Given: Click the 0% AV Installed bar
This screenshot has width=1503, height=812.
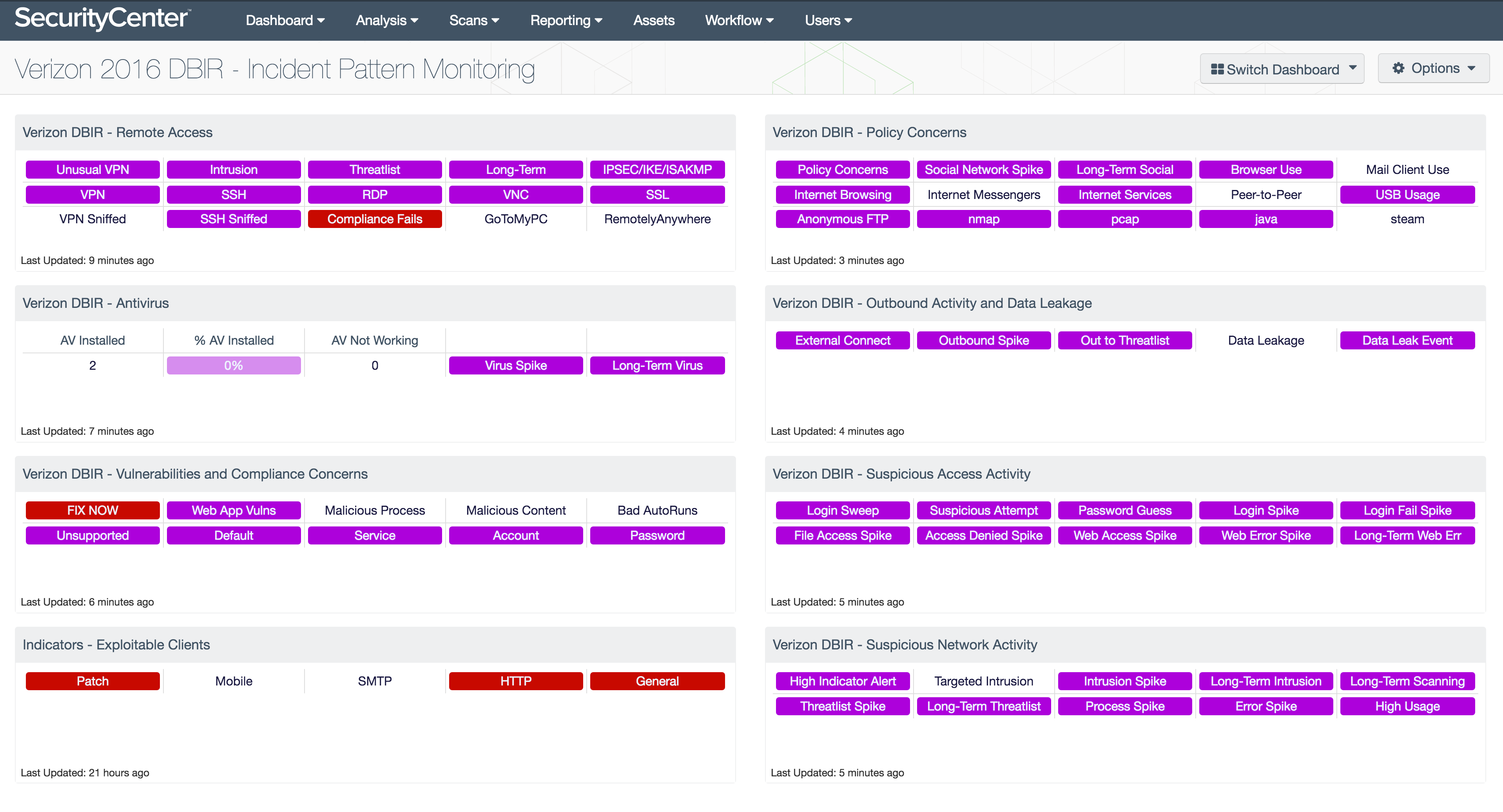Looking at the screenshot, I should 234,366.
